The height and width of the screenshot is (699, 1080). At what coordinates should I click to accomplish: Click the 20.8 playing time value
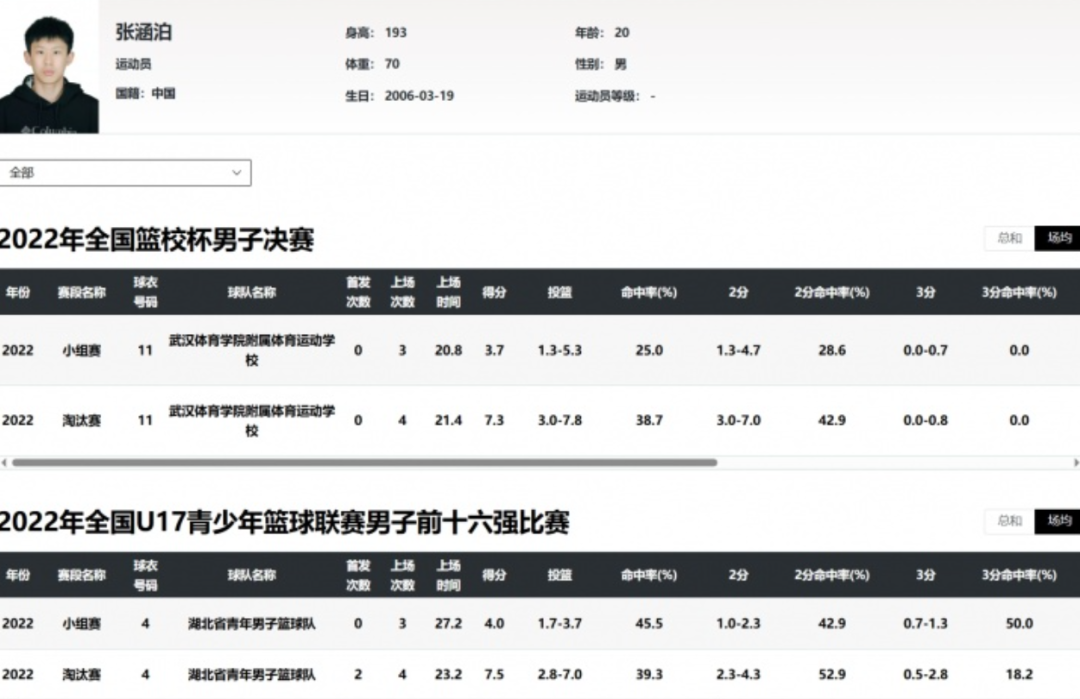(x=448, y=350)
